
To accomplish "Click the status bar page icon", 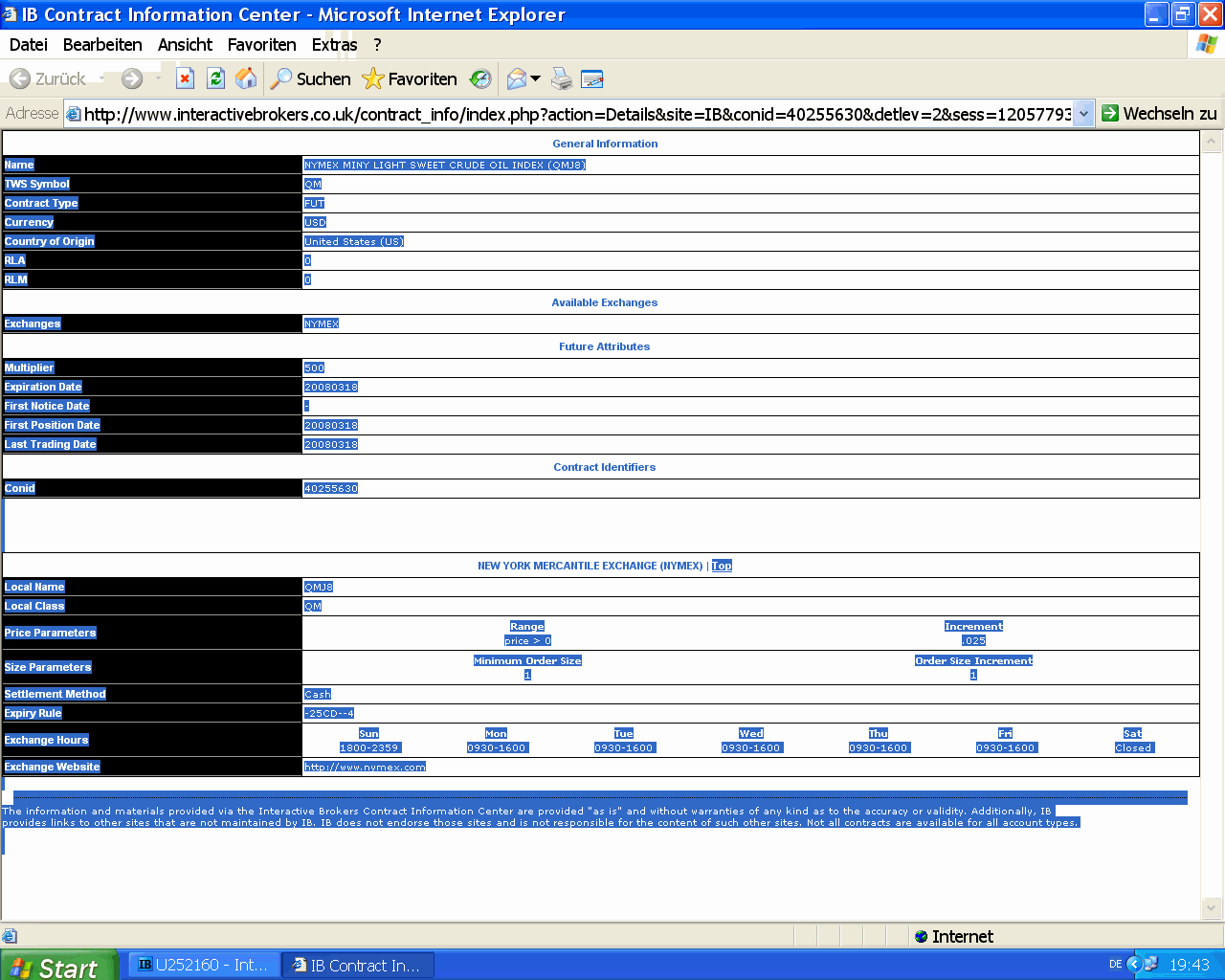I will pyautogui.click(x=10, y=936).
